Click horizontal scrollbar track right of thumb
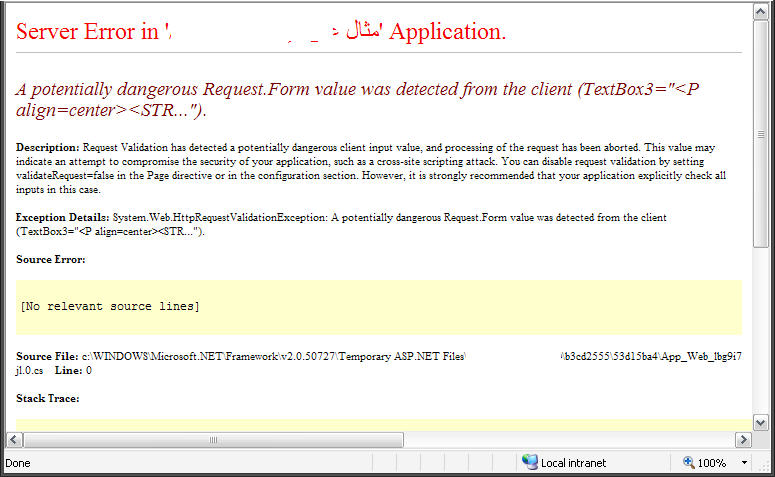 (x=569, y=439)
